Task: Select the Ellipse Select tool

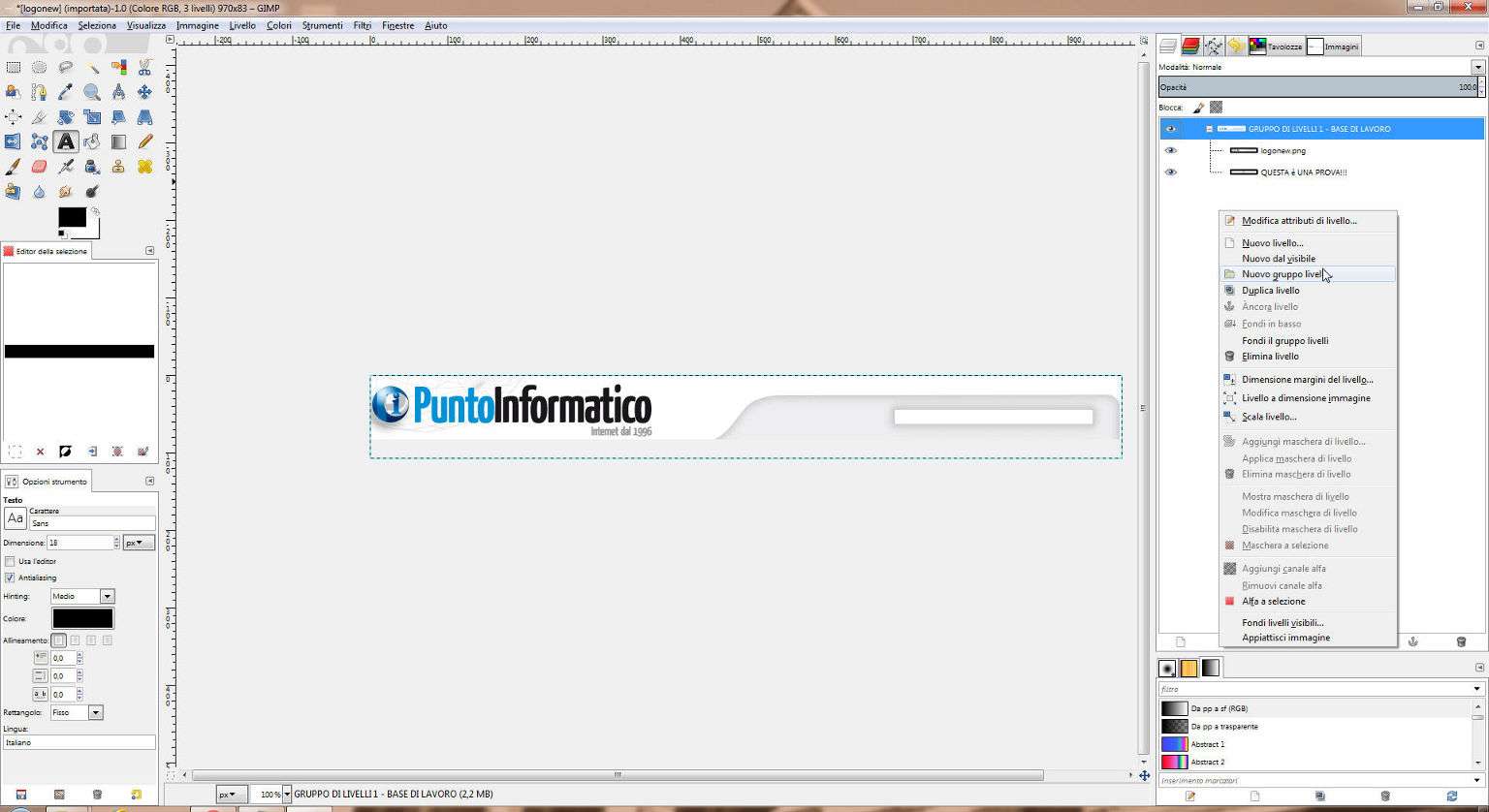Action: click(40, 67)
